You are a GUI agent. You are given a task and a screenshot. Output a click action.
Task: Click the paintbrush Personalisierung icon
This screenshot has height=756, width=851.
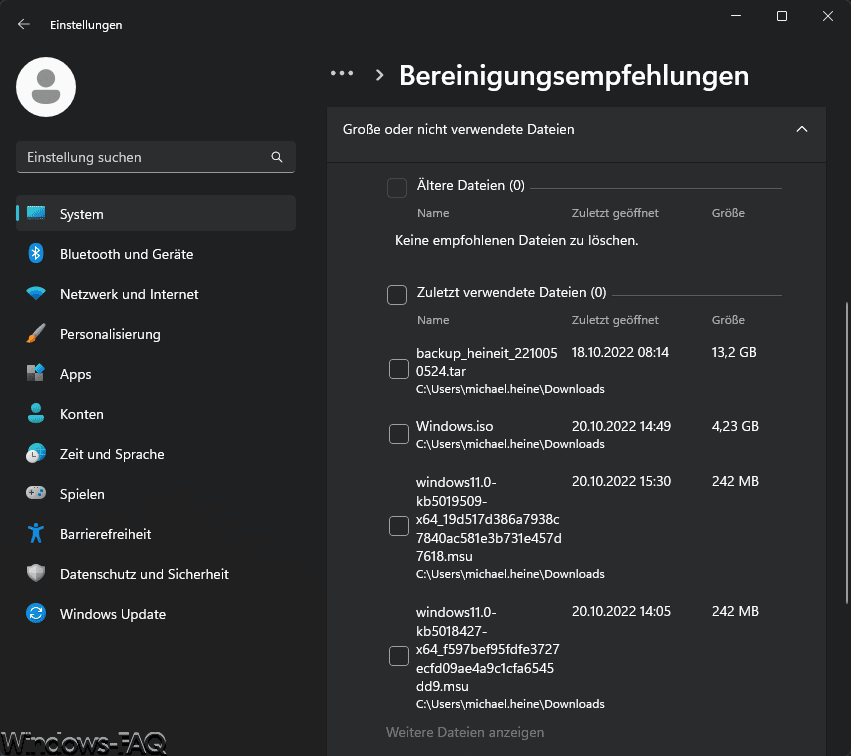[36, 333]
